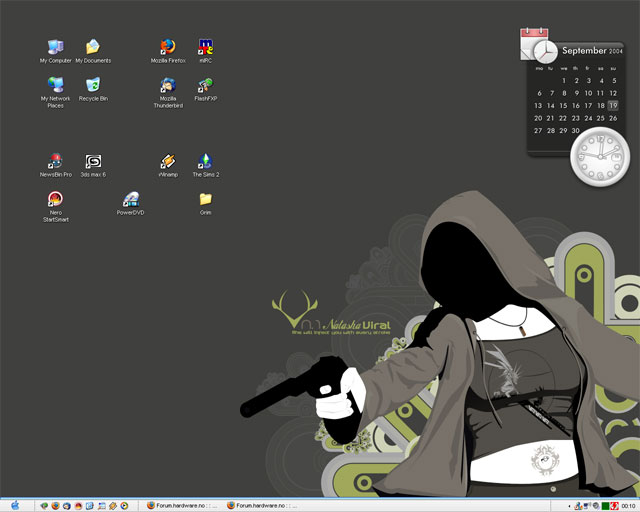This screenshot has height=512, width=640.
Task: Select the My Computer desktop icon
Action: point(56,51)
